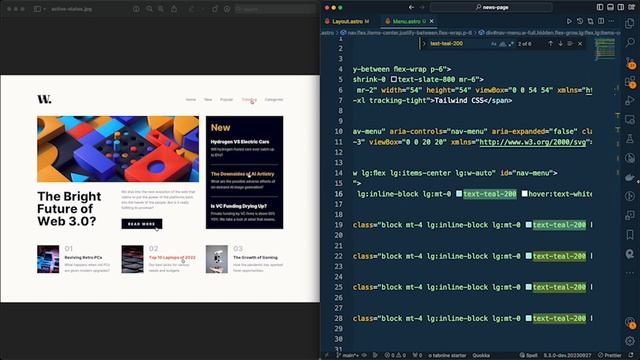Open timeline history icon in editor toolbar
Viewport: 640px width, 360px height.
(580, 21)
